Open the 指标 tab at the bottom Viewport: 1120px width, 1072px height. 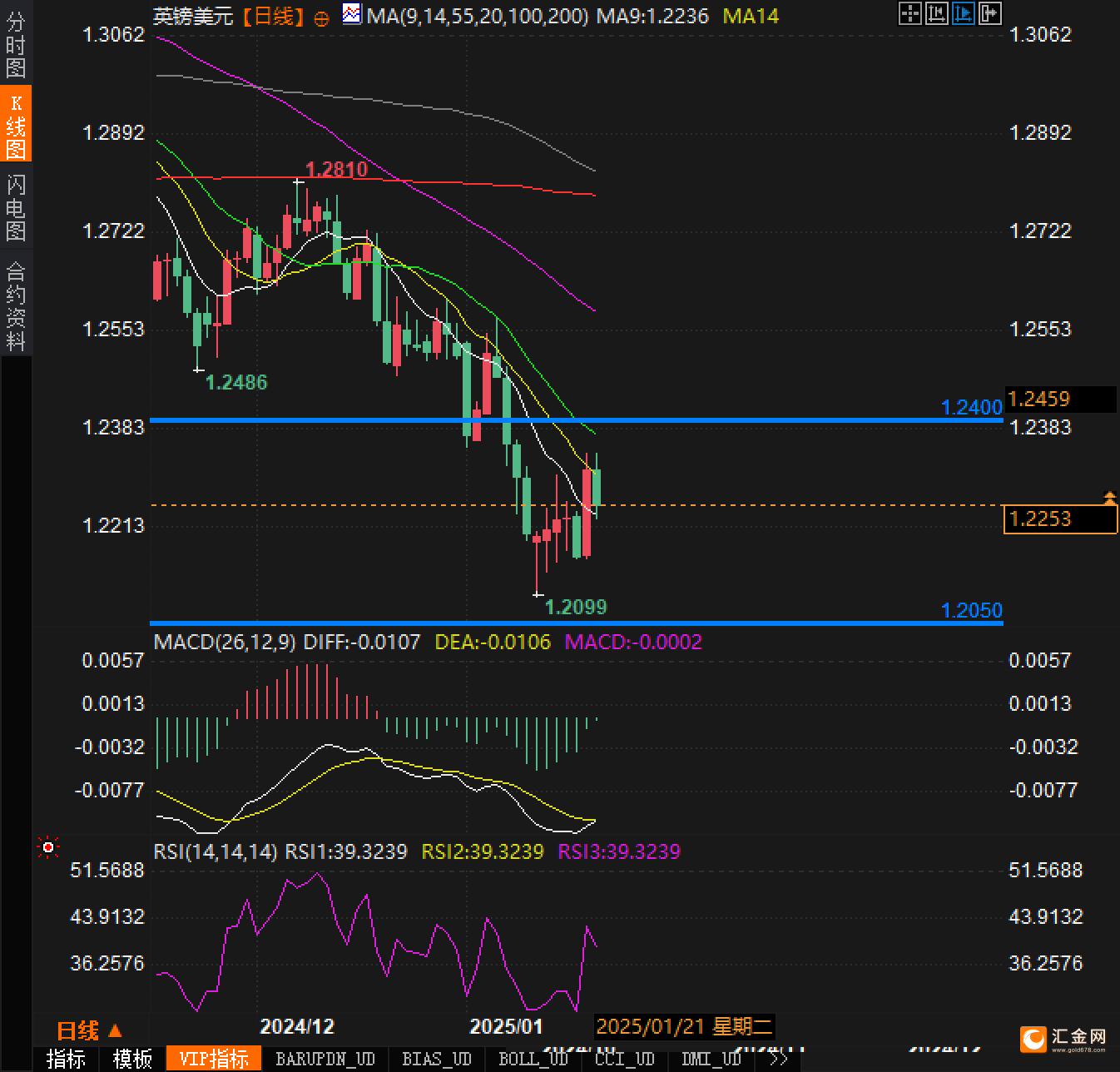pyautogui.click(x=66, y=1059)
